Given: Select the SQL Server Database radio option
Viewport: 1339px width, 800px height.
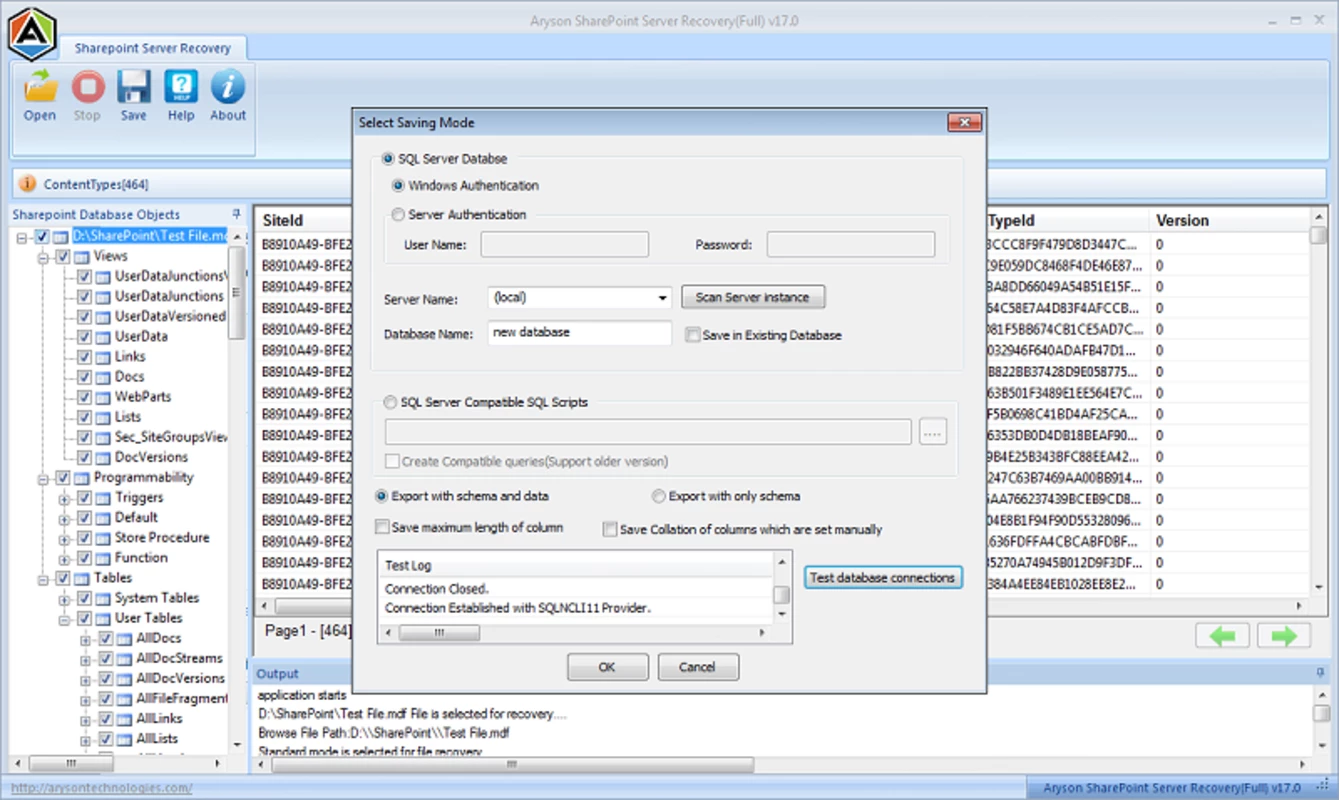Looking at the screenshot, I should point(389,159).
